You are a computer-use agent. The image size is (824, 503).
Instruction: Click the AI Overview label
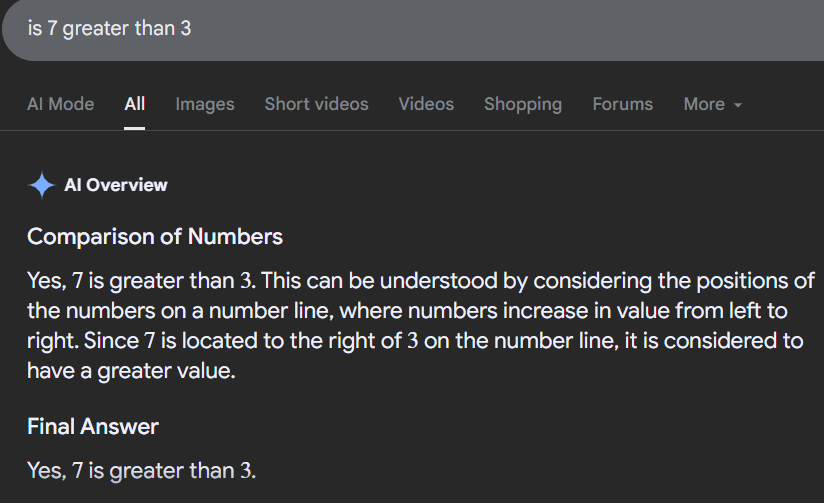click(x=116, y=185)
